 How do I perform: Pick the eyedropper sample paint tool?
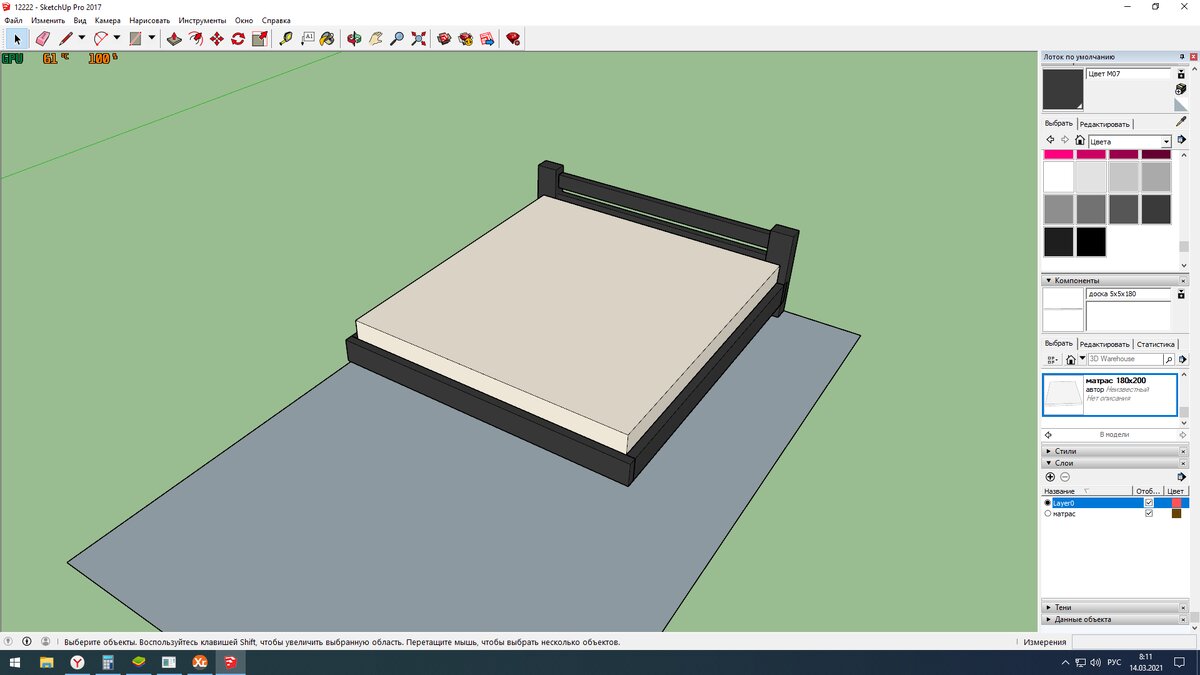click(1181, 122)
